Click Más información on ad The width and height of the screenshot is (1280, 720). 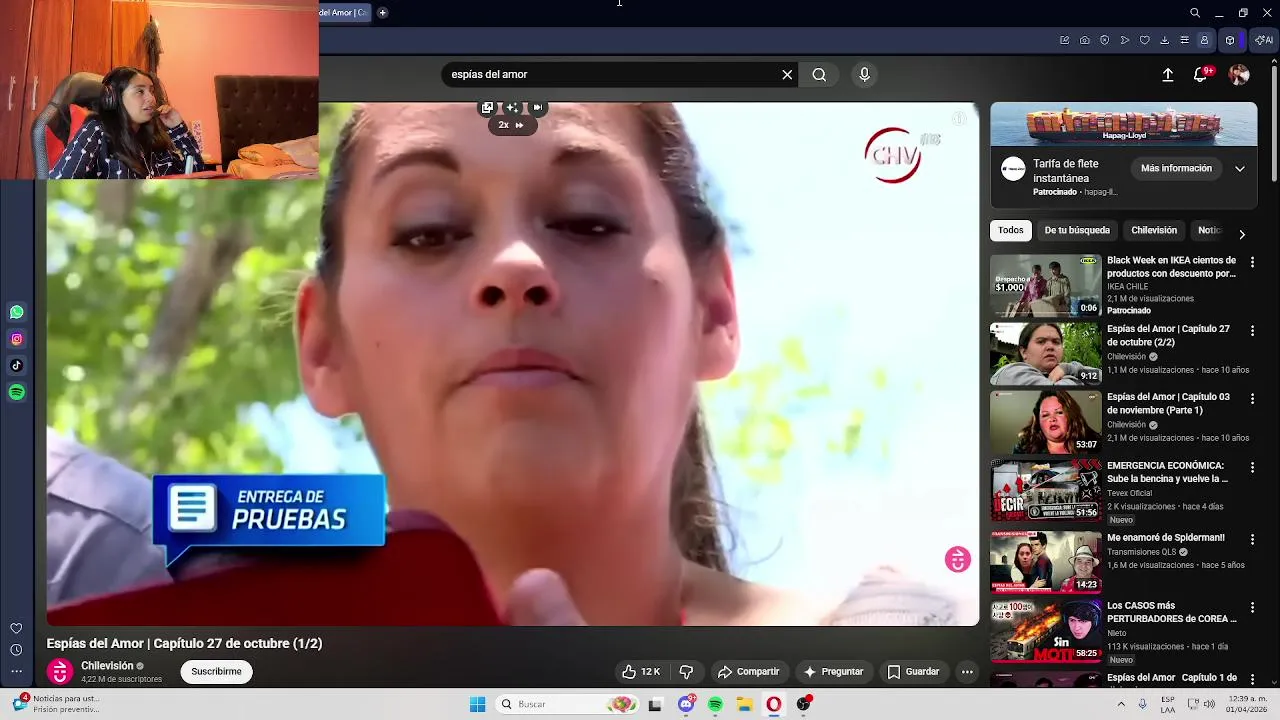(1176, 169)
